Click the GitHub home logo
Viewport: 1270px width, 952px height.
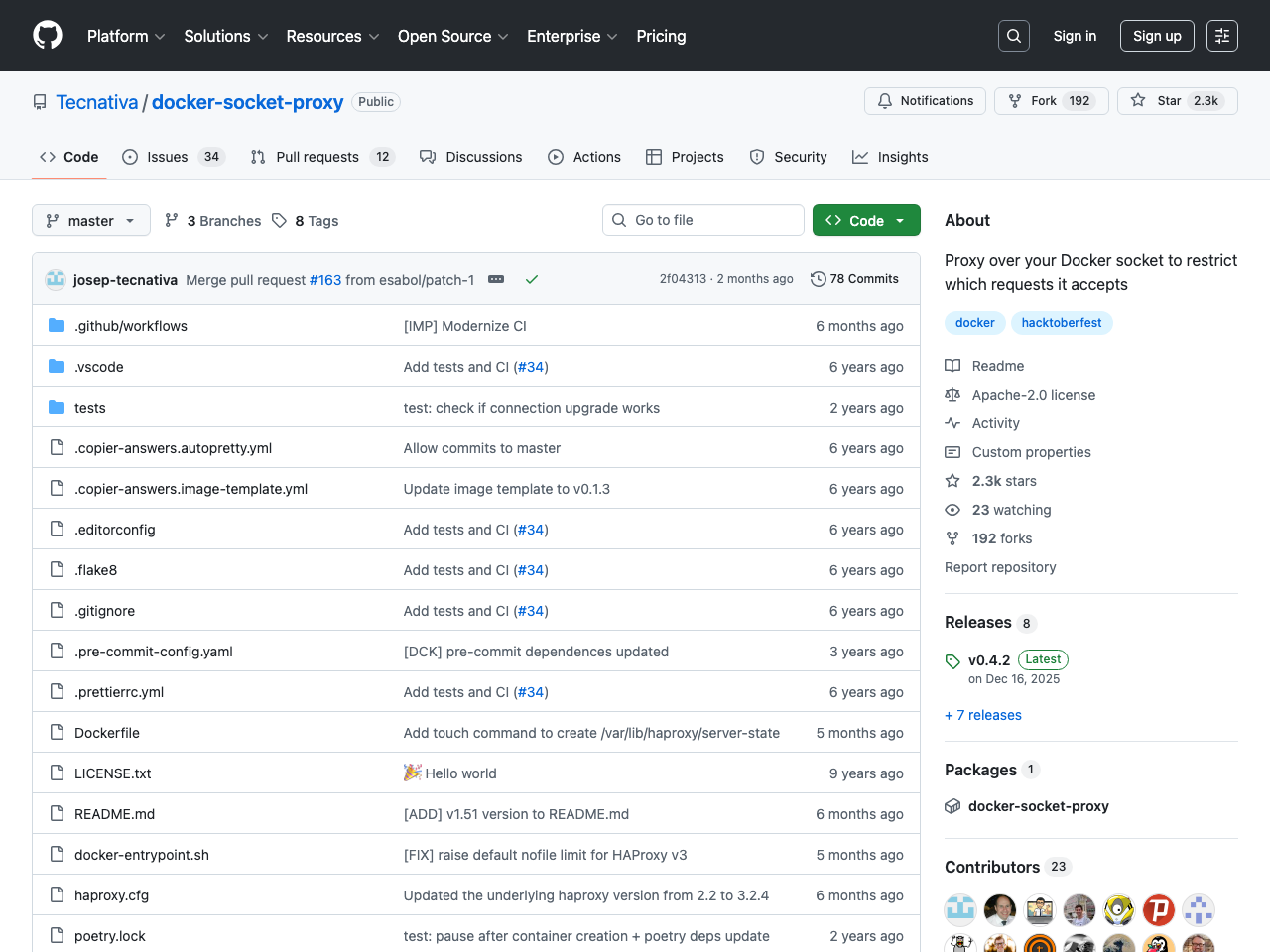tap(47, 35)
